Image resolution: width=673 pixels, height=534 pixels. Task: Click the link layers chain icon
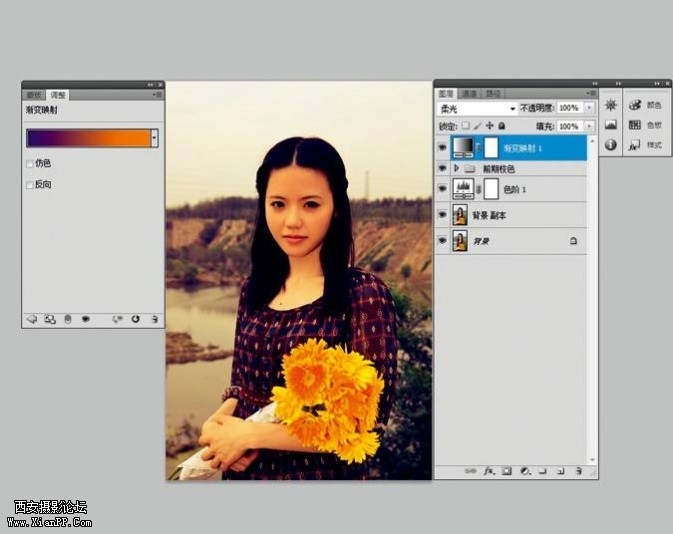point(471,470)
